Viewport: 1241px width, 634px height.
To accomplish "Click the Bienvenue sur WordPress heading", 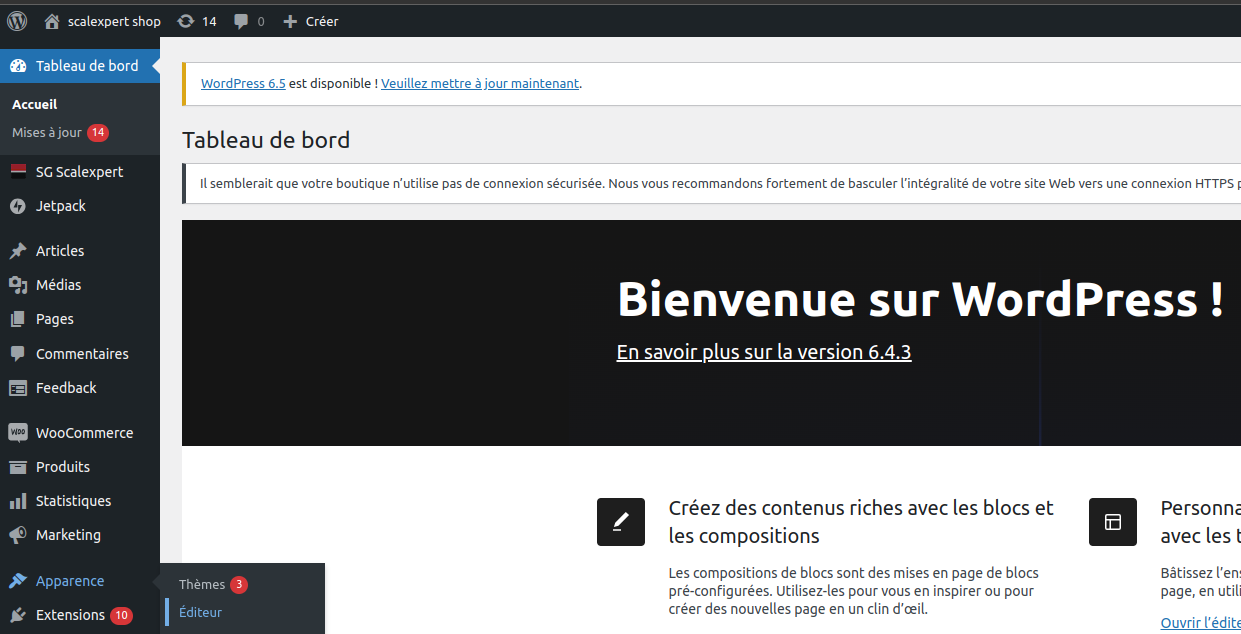I will pos(921,298).
